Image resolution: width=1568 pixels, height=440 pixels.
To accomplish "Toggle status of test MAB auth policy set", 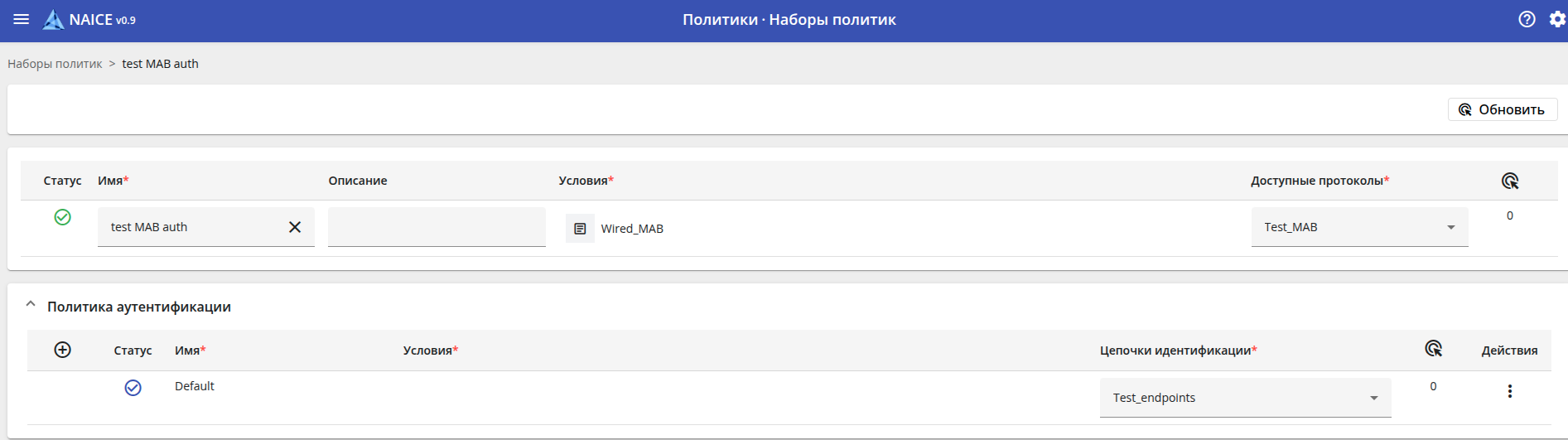I will click(62, 217).
